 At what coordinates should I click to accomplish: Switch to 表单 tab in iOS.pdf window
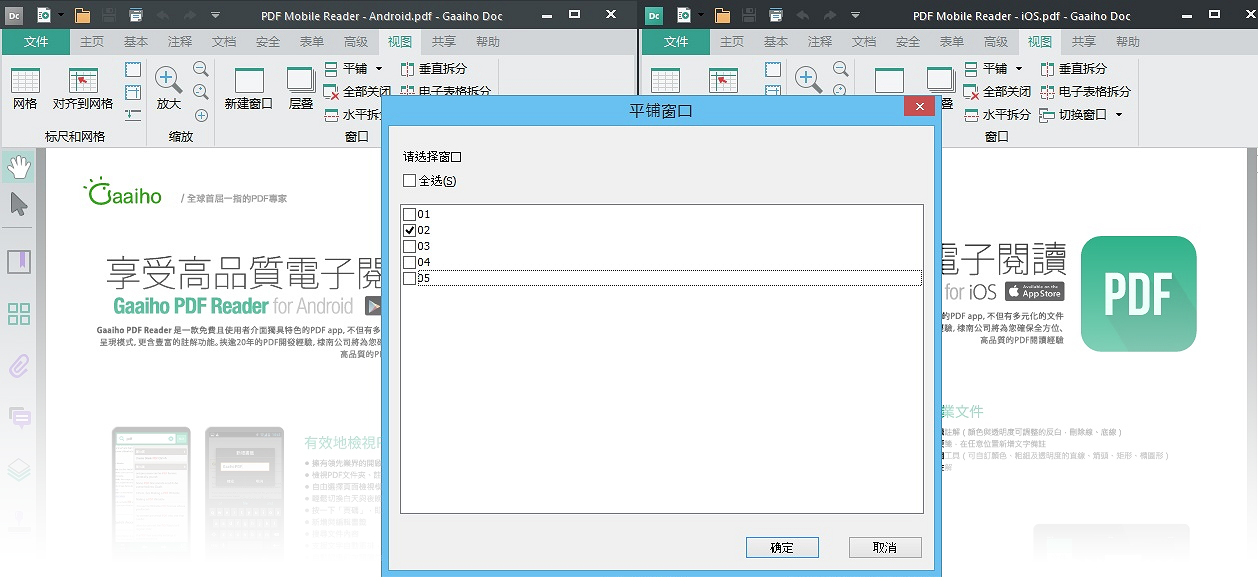coord(952,42)
